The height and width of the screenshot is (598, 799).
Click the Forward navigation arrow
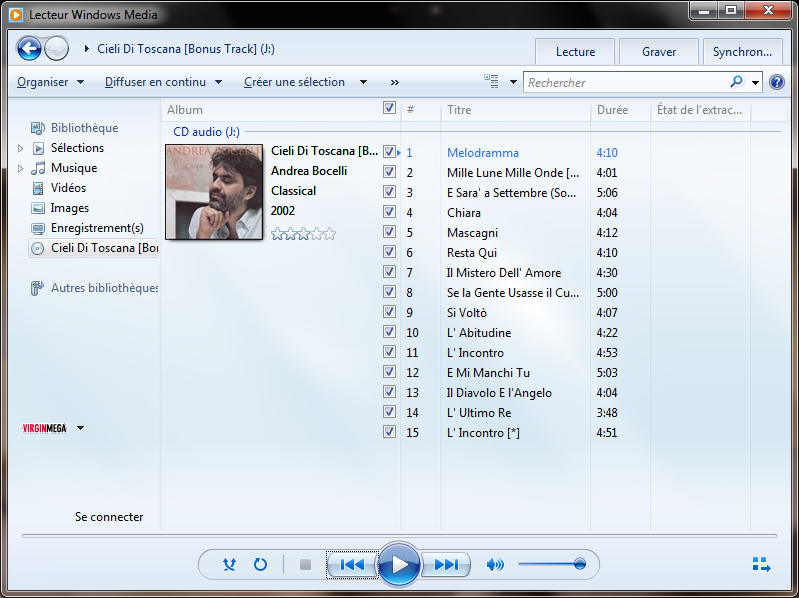coord(57,49)
